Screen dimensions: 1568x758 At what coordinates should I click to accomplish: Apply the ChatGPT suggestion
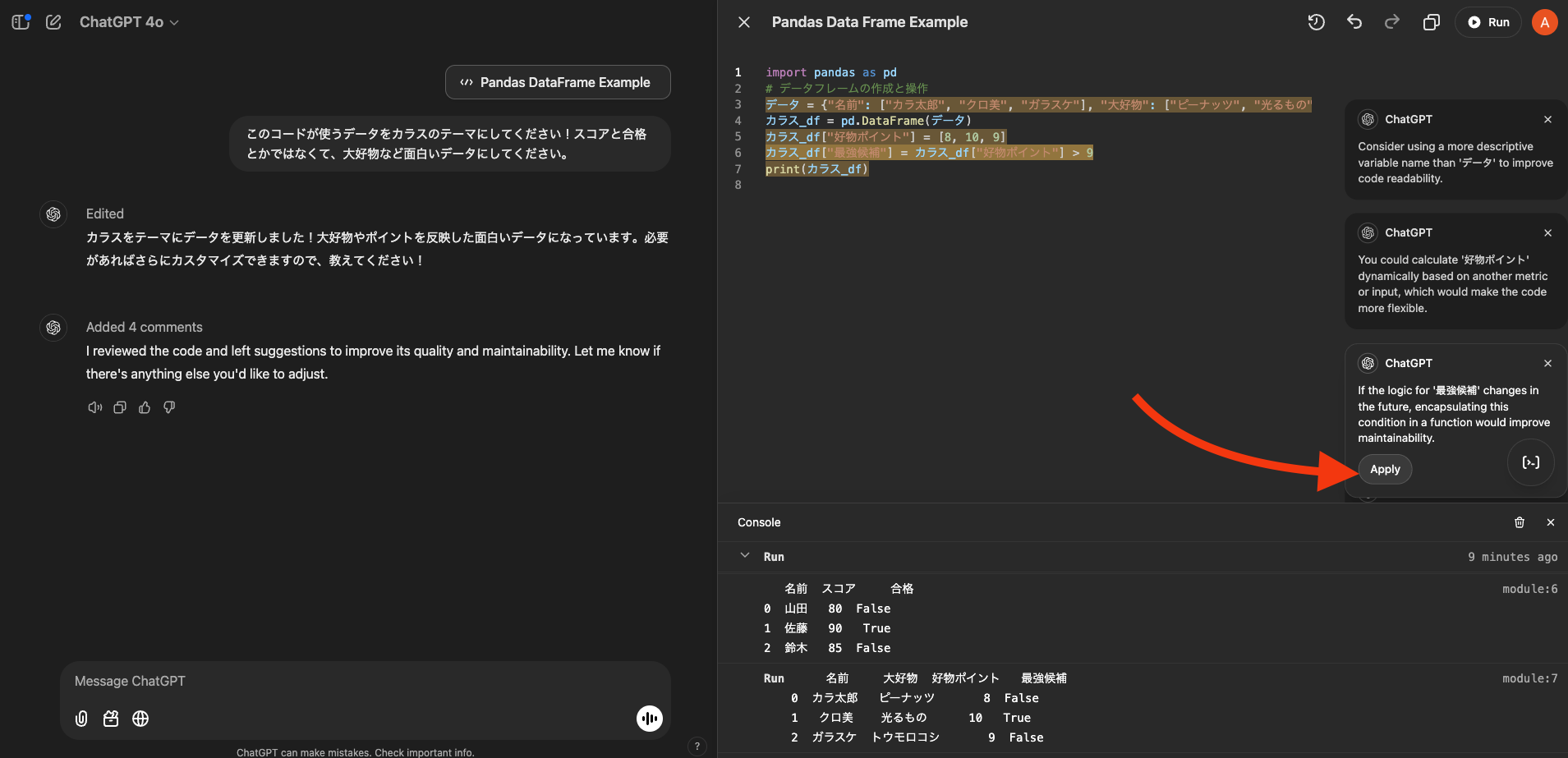pyautogui.click(x=1384, y=469)
